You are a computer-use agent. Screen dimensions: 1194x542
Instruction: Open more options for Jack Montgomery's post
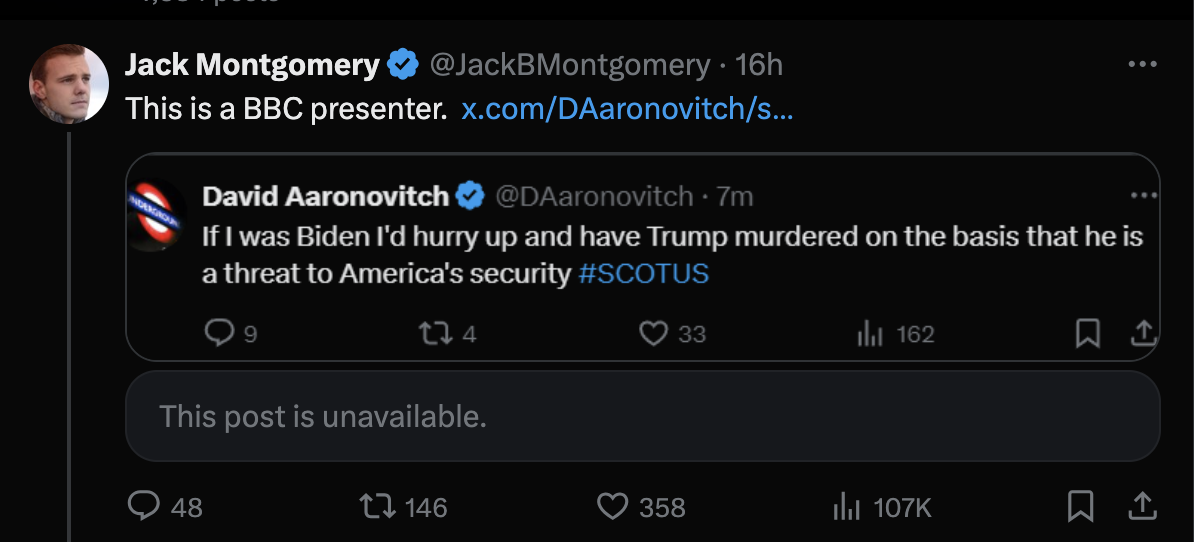tap(1141, 65)
